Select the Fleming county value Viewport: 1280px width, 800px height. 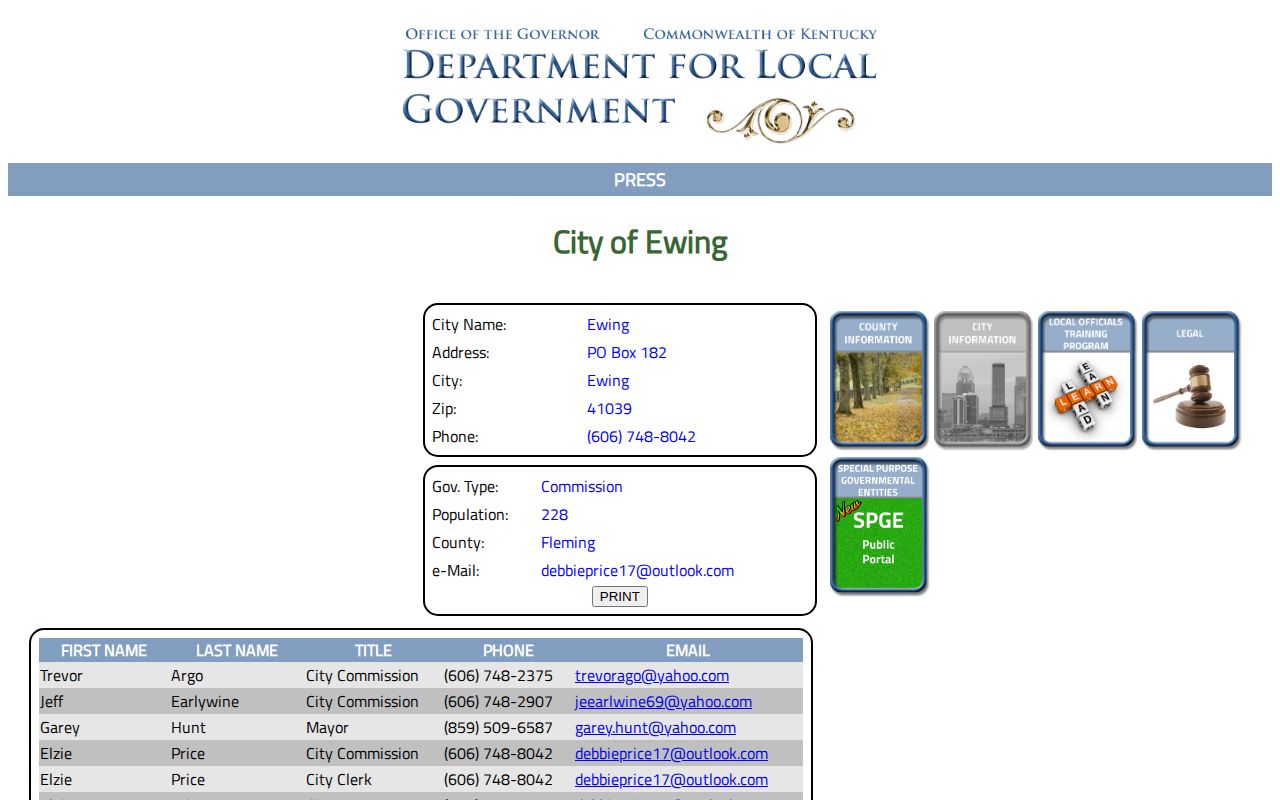(568, 543)
